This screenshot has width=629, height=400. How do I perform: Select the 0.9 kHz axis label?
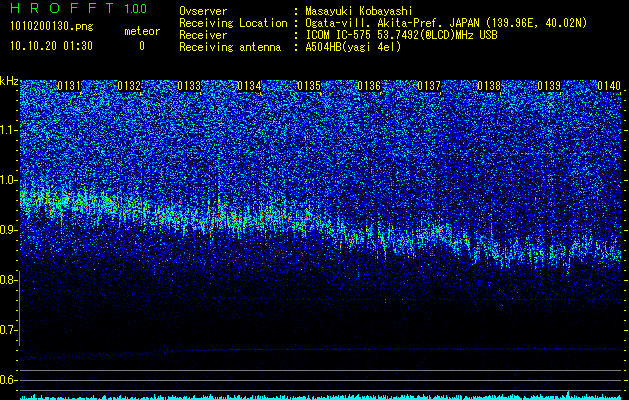point(10,230)
